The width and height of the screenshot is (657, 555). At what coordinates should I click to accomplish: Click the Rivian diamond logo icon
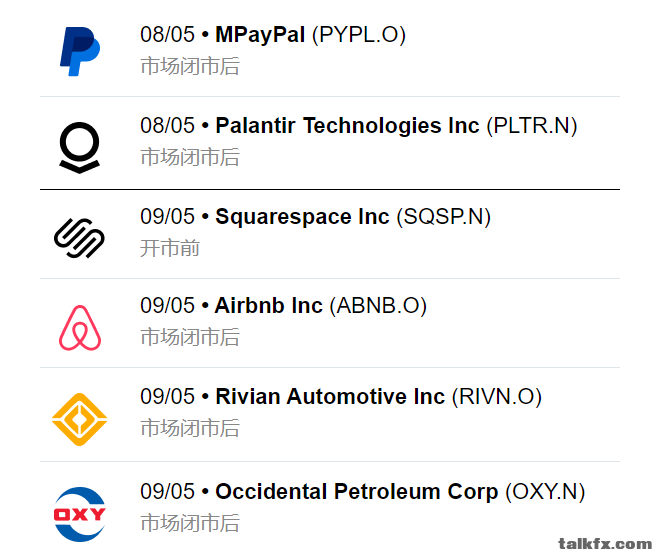tap(79, 419)
